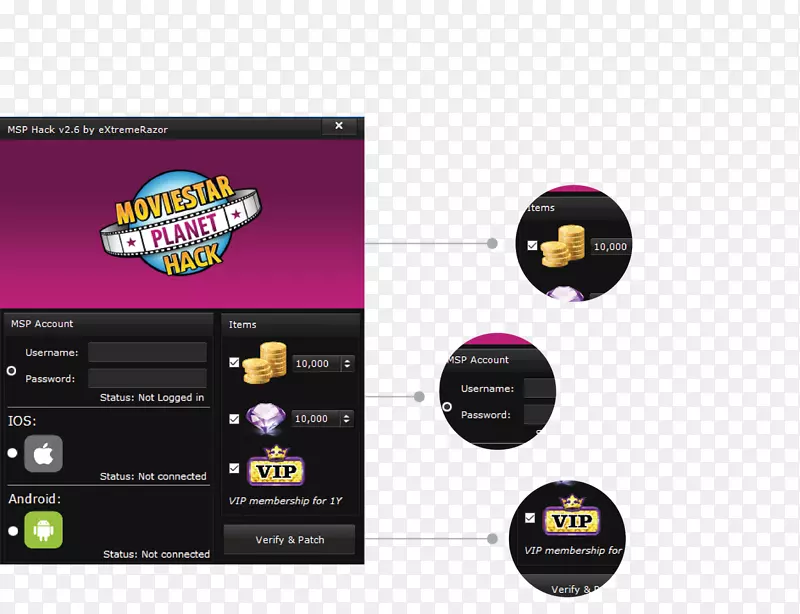
Task: Click the Password input field in the main window
Action: (x=147, y=378)
